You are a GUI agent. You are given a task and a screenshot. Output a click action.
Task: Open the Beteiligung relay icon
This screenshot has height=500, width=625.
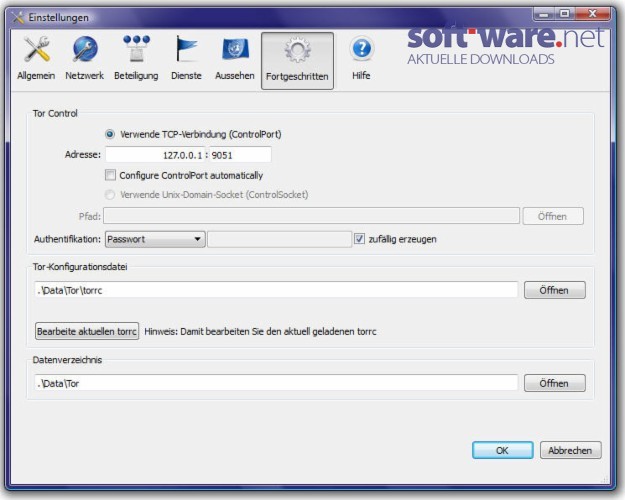coord(136,48)
